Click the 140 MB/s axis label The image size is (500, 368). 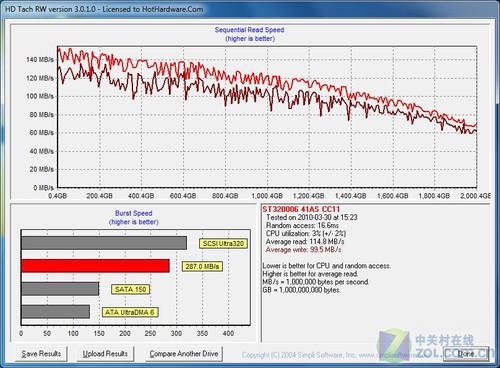pos(40,60)
